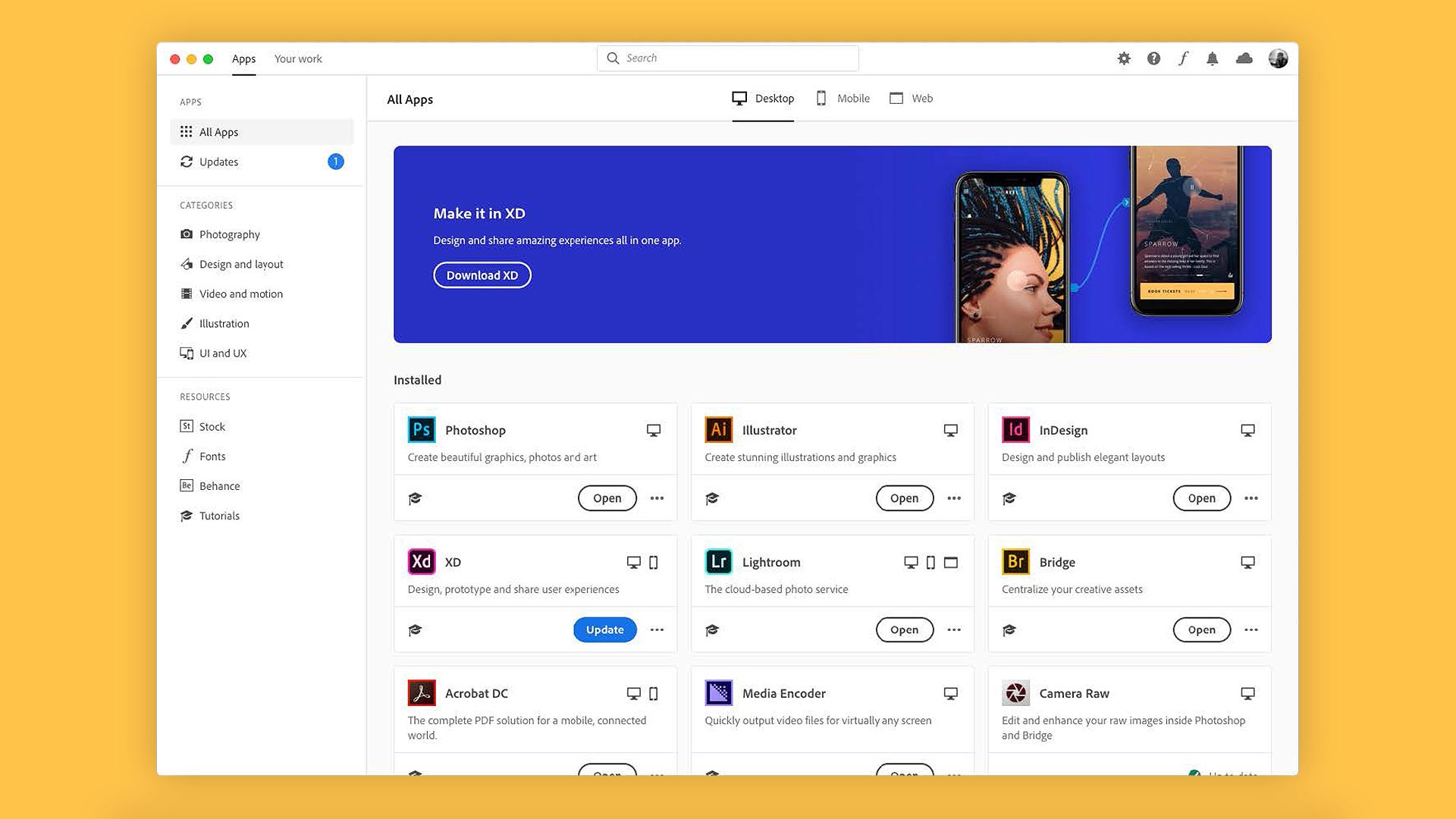
Task: Expand the Design and layout category
Action: (x=241, y=263)
